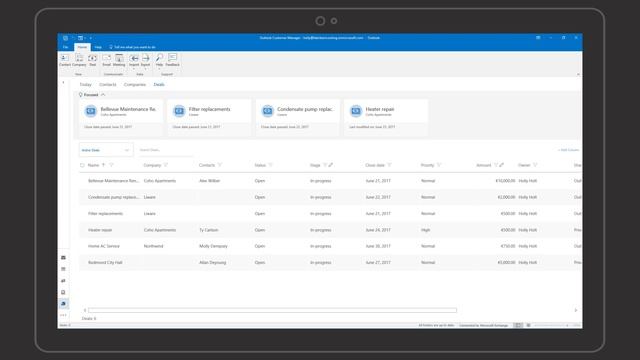Switch to the Today tab
This screenshot has width=640, height=360.
(85, 84)
